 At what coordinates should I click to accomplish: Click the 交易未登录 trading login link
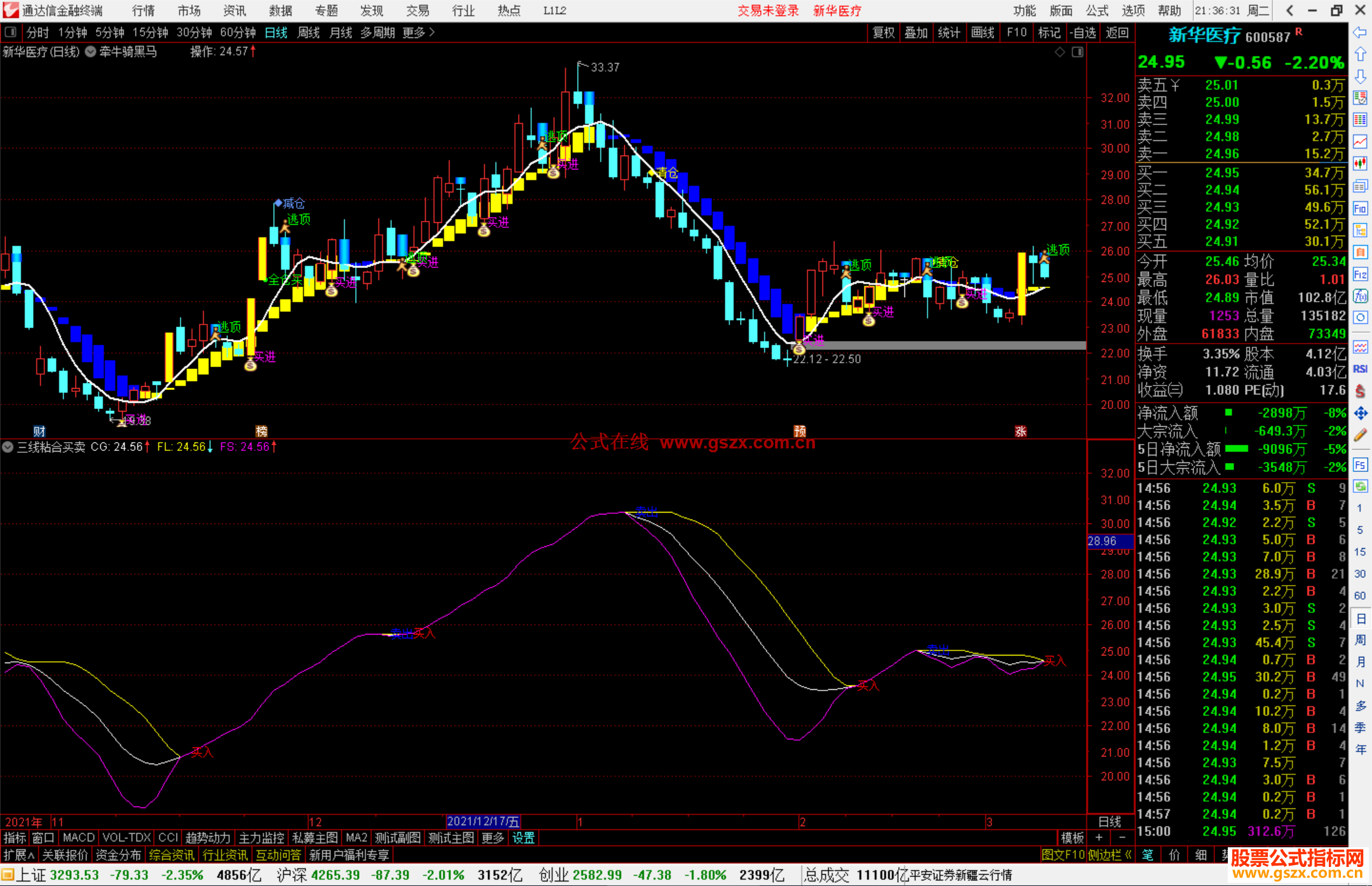tap(768, 11)
